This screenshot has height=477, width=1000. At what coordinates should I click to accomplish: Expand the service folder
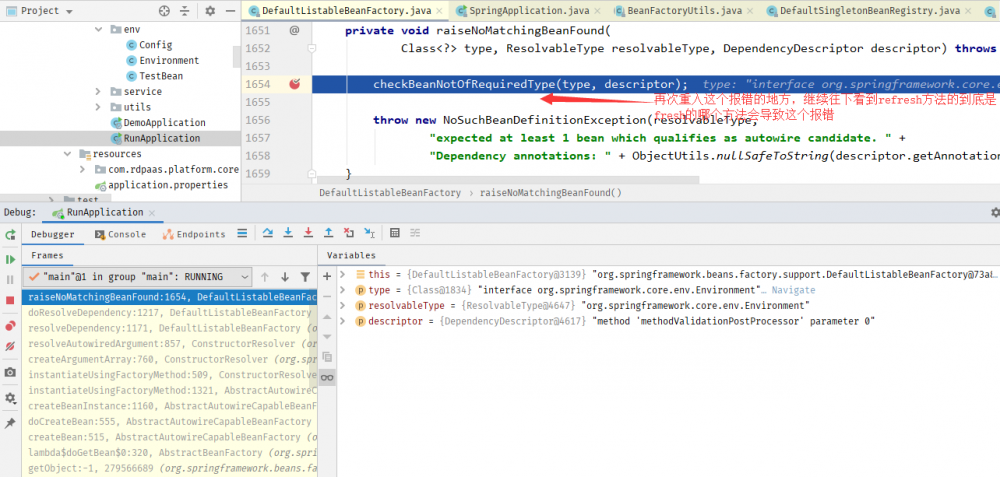coord(98,91)
